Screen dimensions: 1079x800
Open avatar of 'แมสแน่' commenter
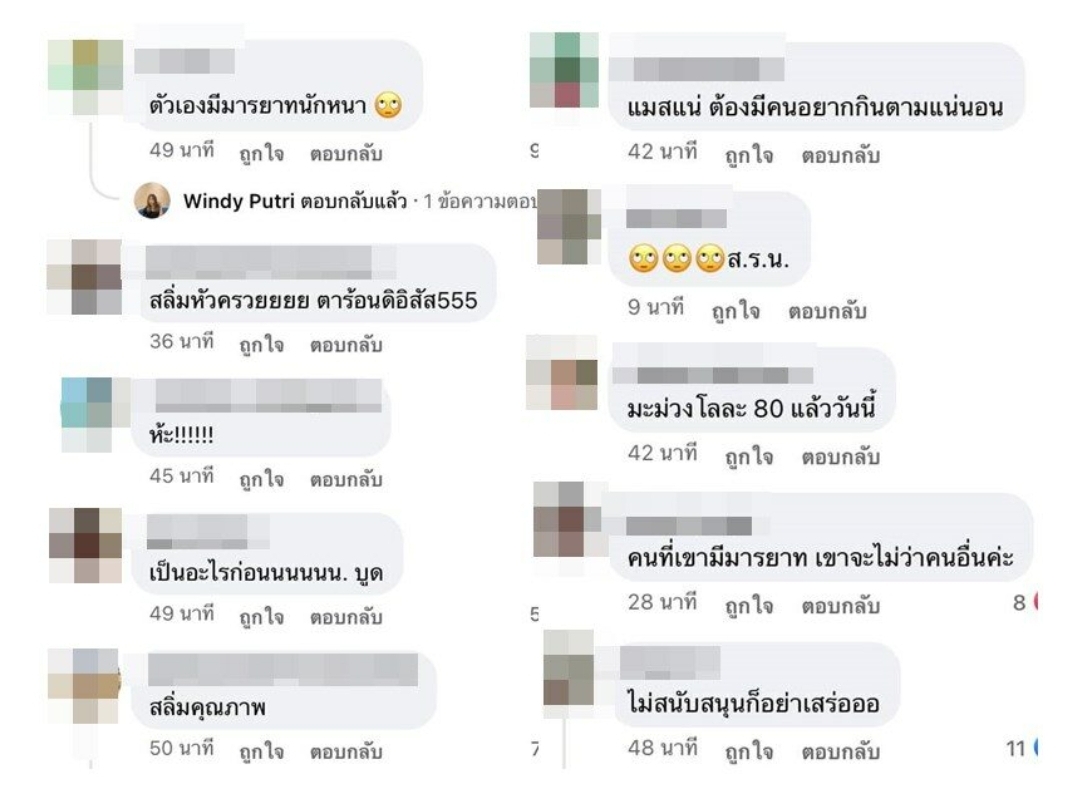pos(564,69)
